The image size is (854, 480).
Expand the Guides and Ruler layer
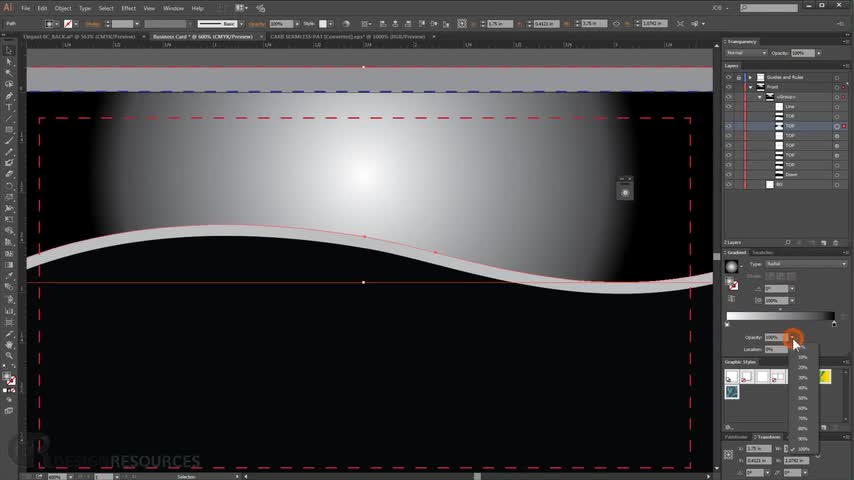751,77
